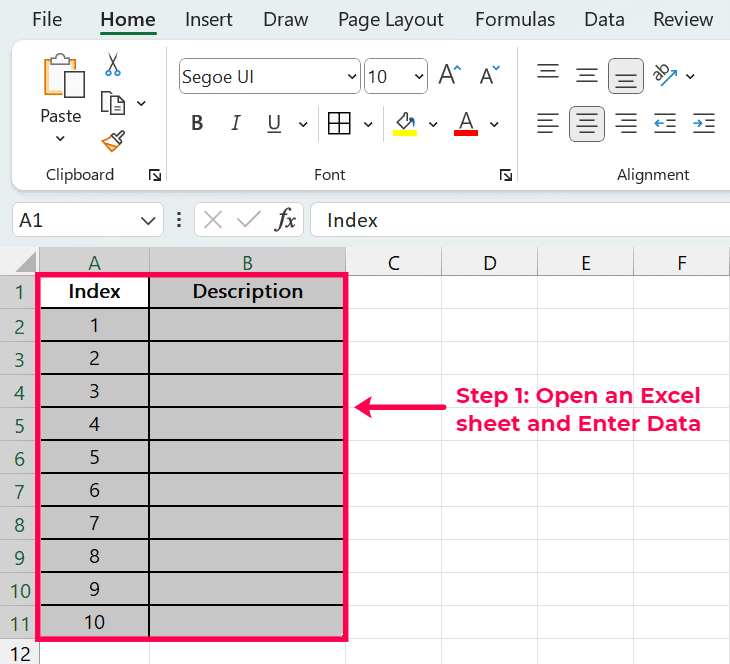Image resolution: width=730 pixels, height=664 pixels.
Task: Select column D header
Action: (490, 262)
